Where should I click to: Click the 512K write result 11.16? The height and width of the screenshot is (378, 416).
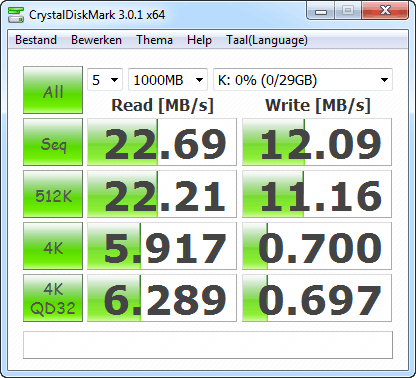pos(317,194)
